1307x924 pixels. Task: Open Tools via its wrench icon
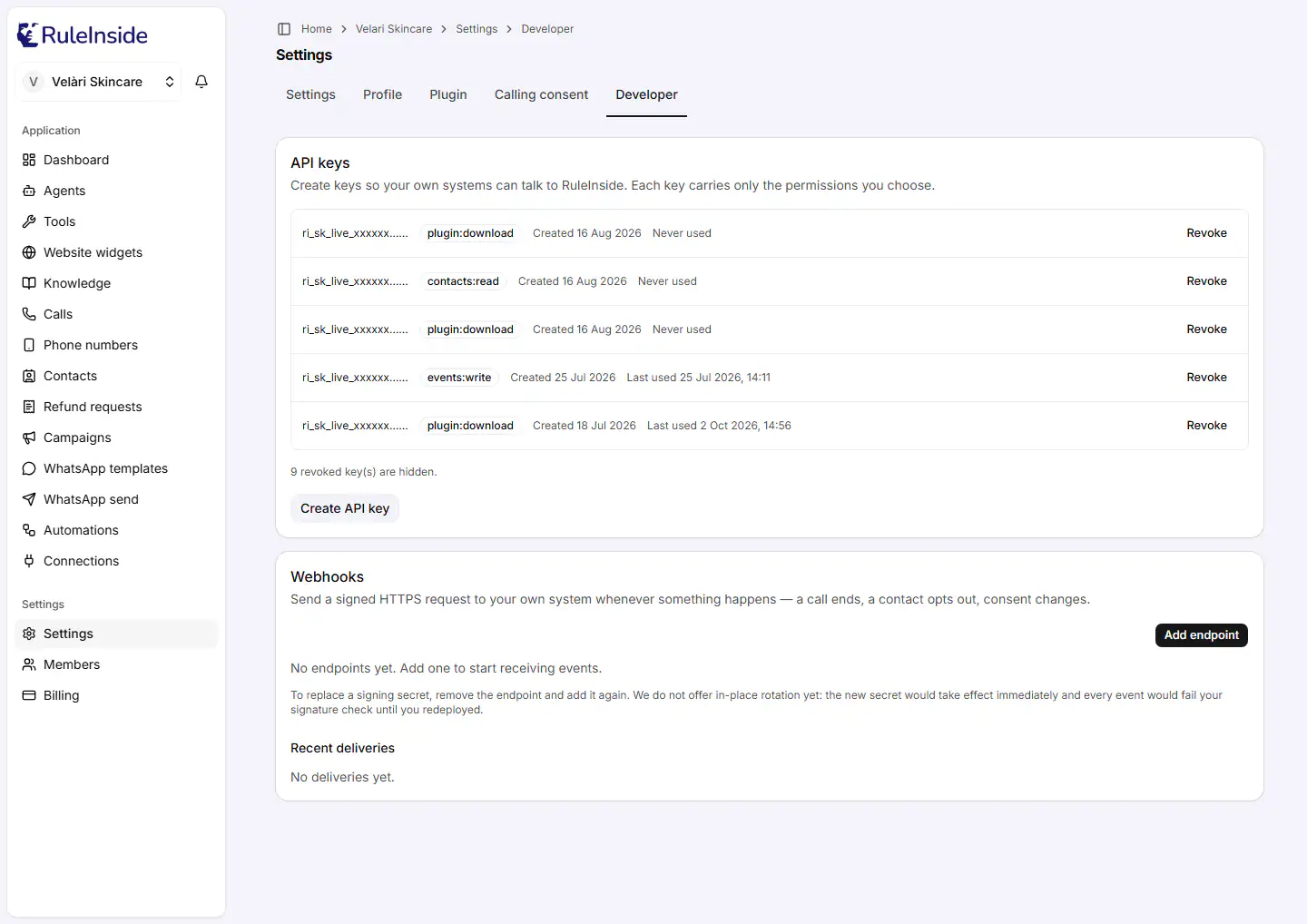(x=29, y=221)
